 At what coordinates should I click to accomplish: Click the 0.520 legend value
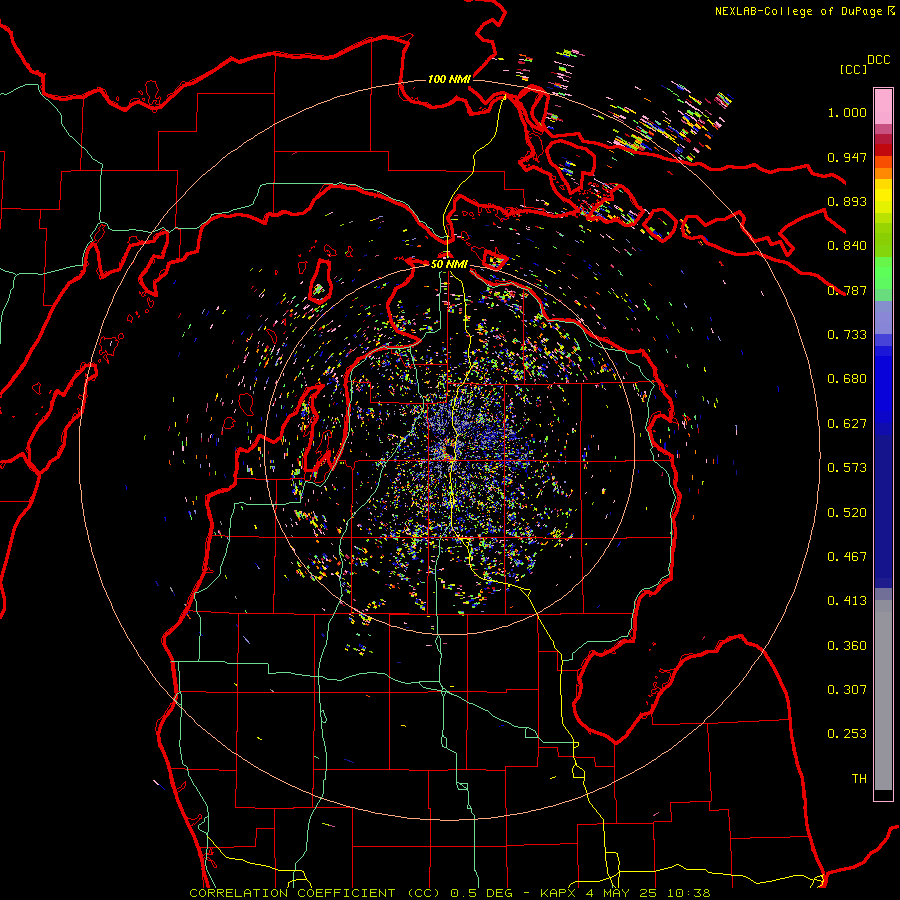coord(847,513)
